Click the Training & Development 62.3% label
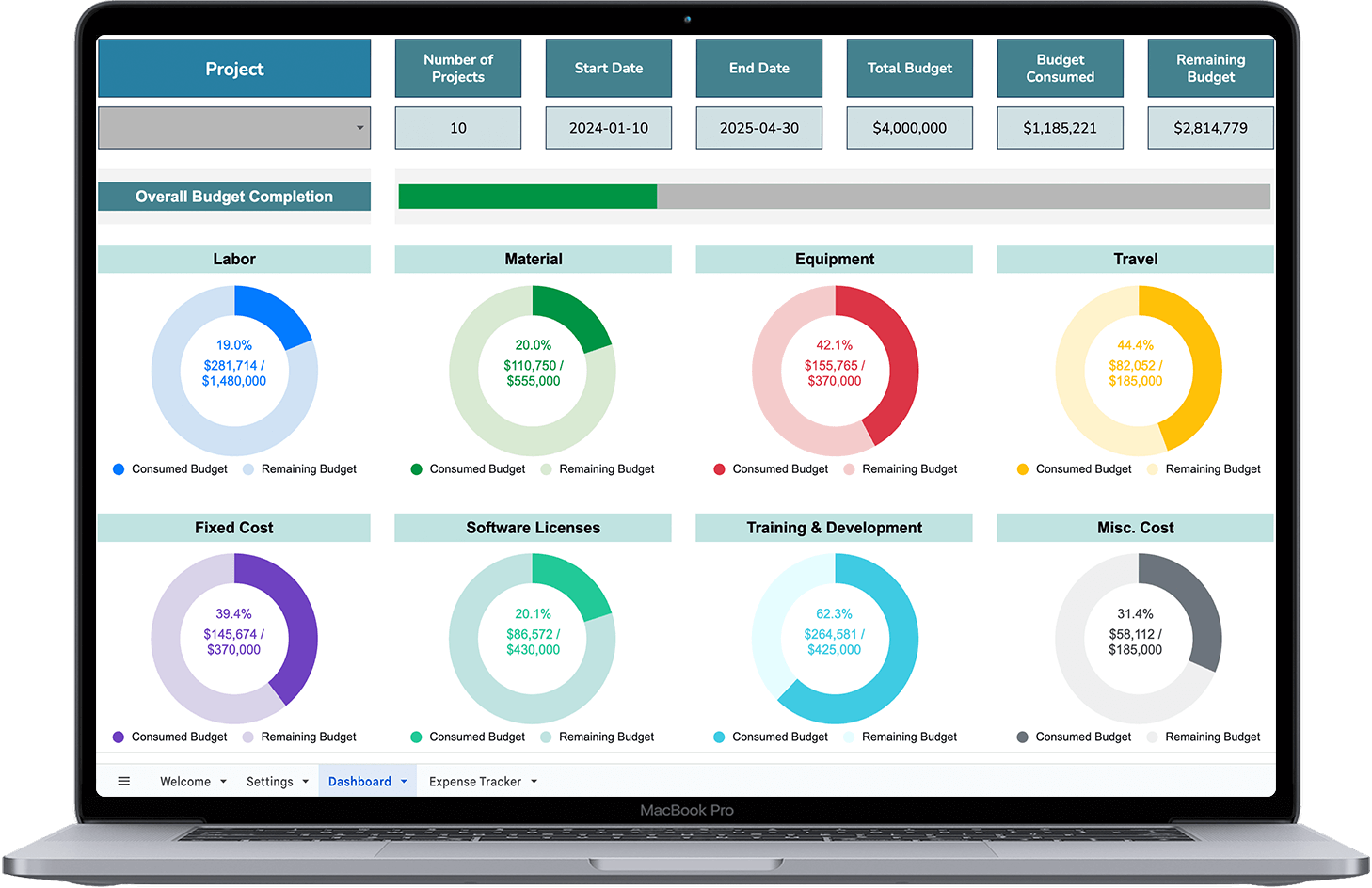 pyautogui.click(x=835, y=614)
